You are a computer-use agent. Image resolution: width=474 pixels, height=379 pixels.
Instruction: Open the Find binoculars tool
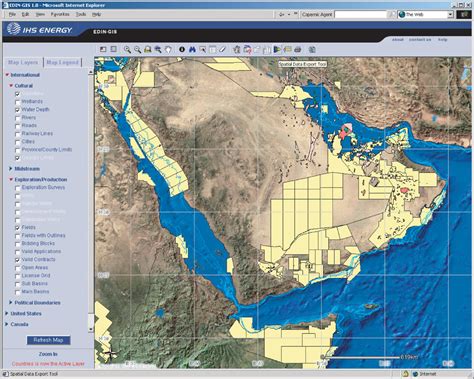[x=192, y=49]
